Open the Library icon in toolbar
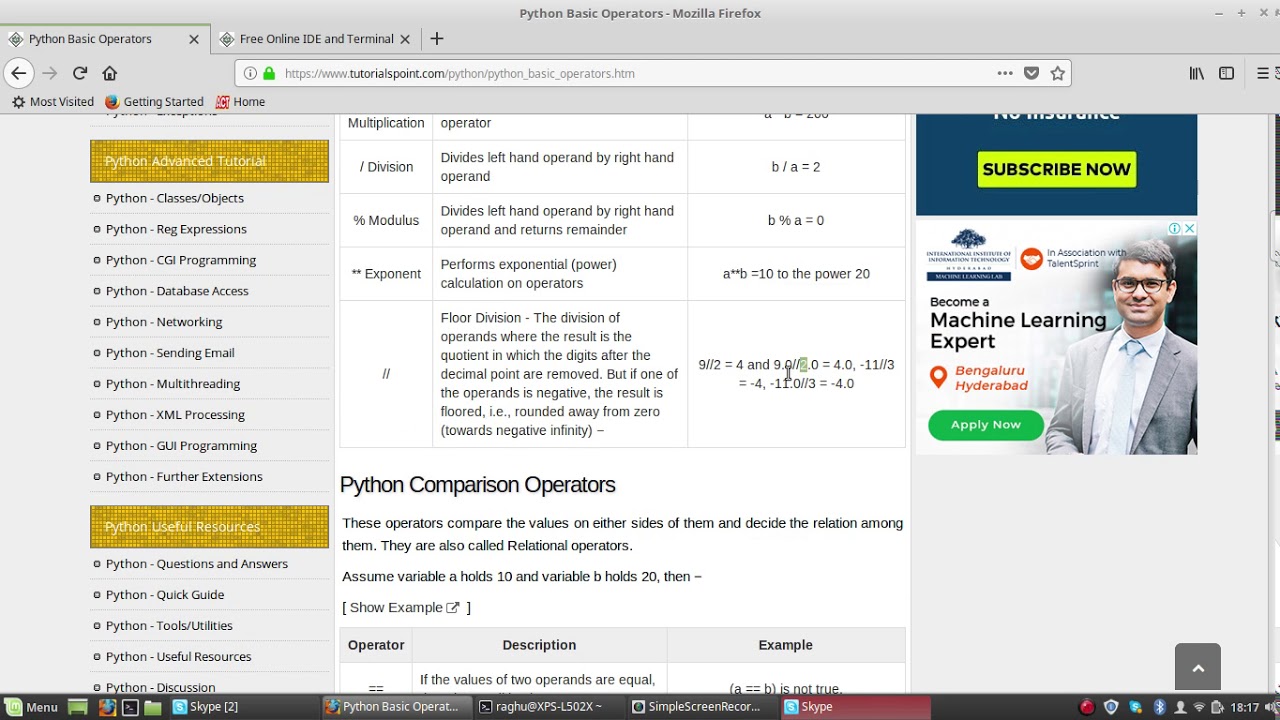The image size is (1280, 720). click(x=1197, y=73)
